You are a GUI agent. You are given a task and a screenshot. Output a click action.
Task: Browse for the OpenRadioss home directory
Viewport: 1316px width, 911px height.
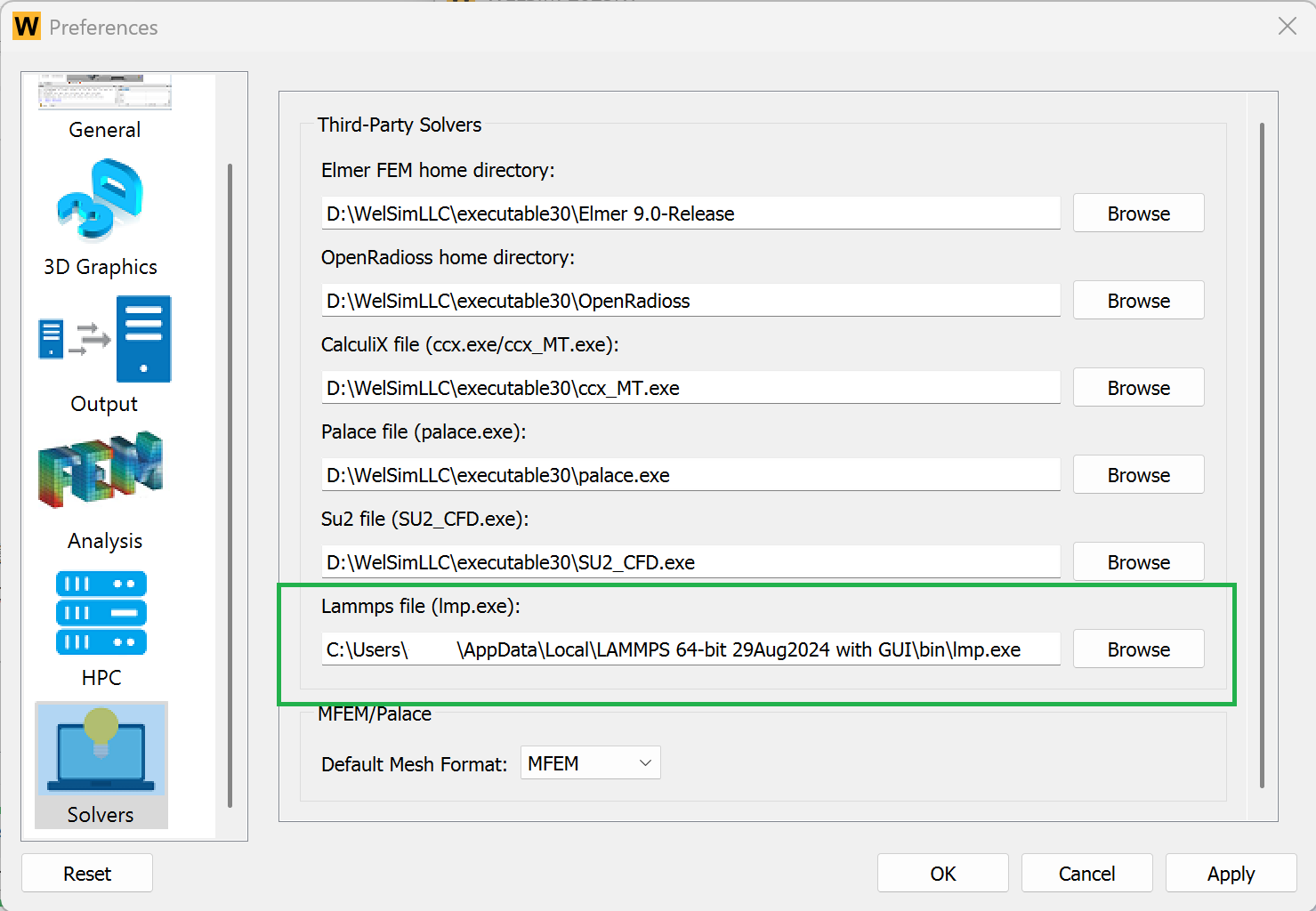coord(1138,300)
